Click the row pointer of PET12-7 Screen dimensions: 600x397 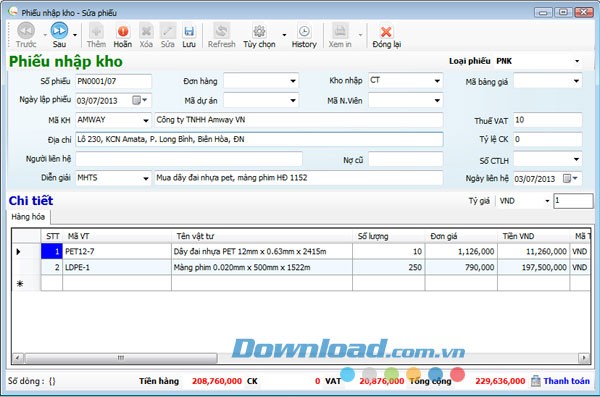(18, 252)
